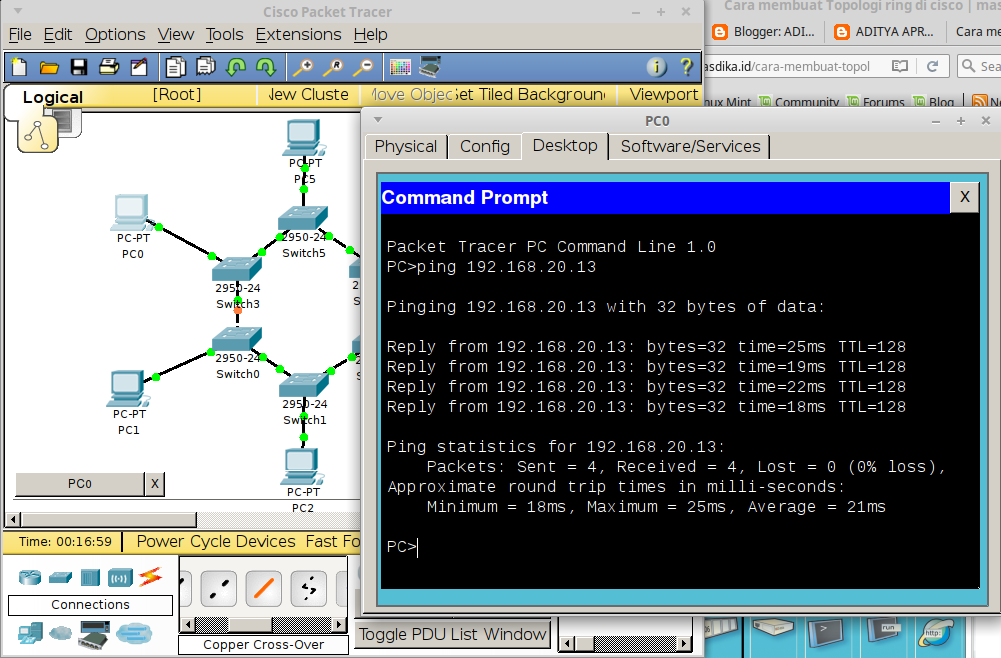Image resolution: width=1001 pixels, height=658 pixels.
Task: Toggle the PDU List Window
Action: (x=452, y=633)
